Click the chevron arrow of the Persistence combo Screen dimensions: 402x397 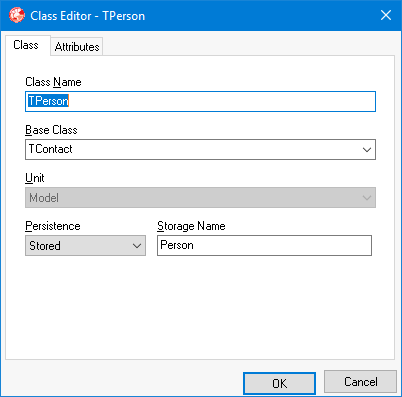point(137,246)
